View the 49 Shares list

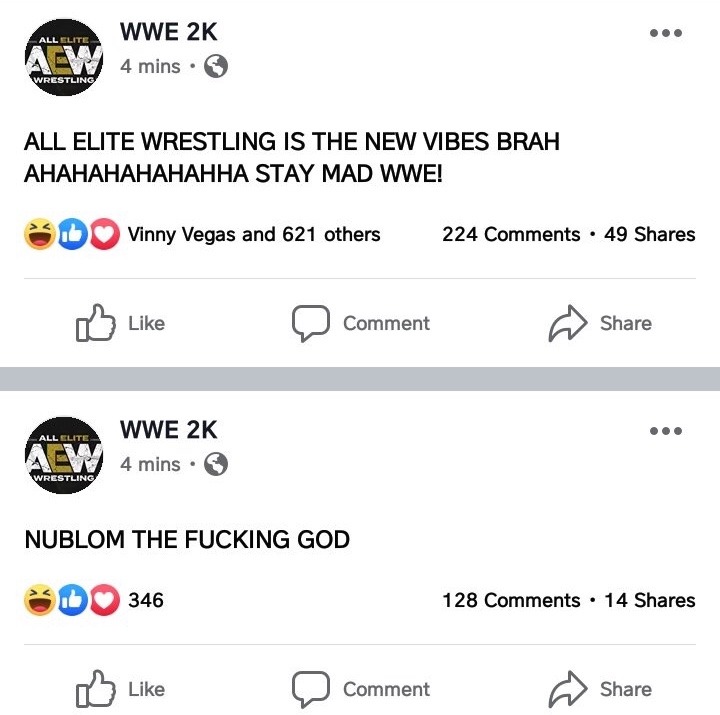(650, 235)
